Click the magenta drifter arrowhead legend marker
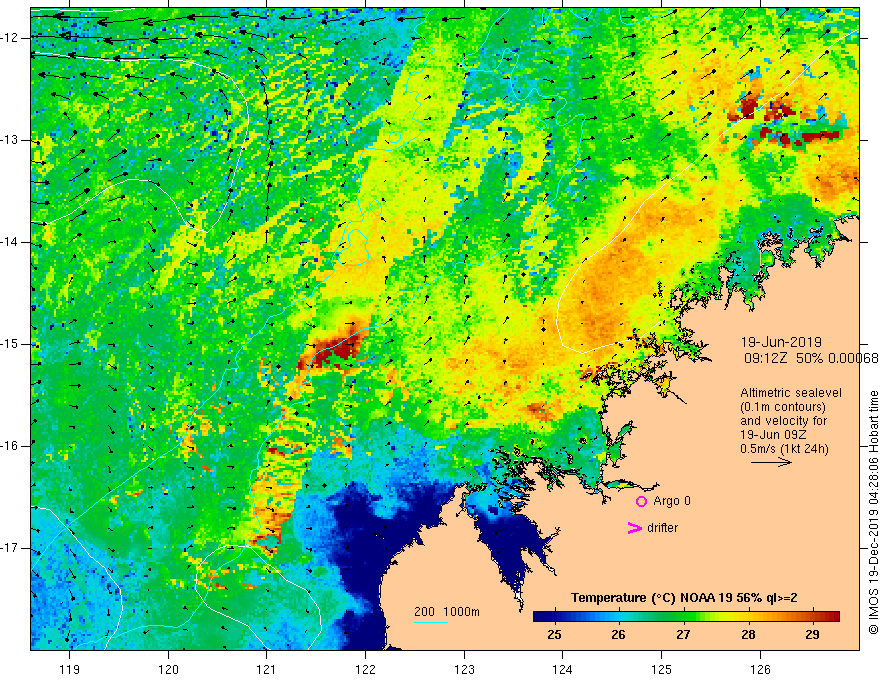Image resolution: width=880 pixels, height=680 pixels. (x=634, y=528)
